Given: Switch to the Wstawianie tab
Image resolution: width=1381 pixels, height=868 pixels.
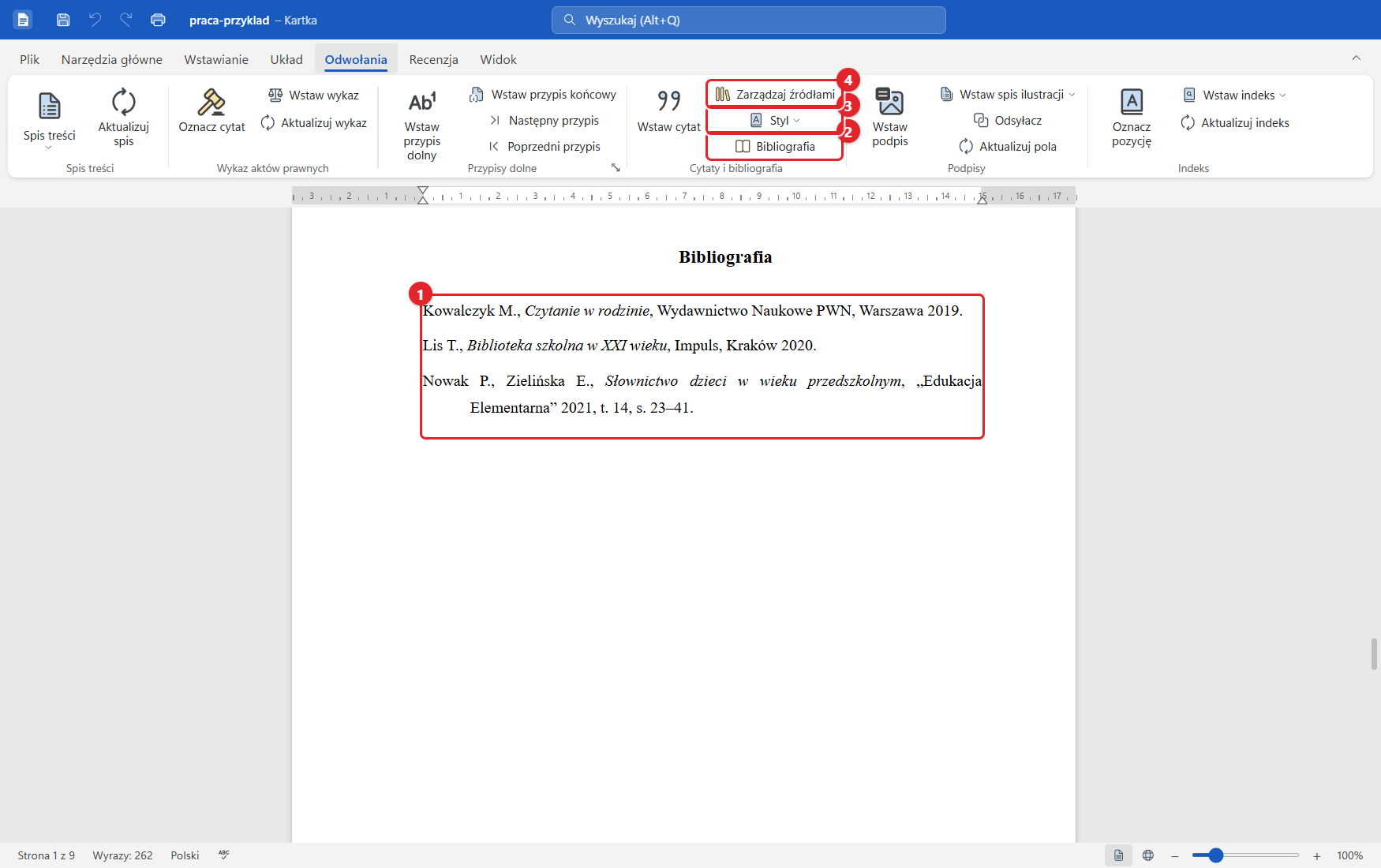Looking at the screenshot, I should (216, 59).
